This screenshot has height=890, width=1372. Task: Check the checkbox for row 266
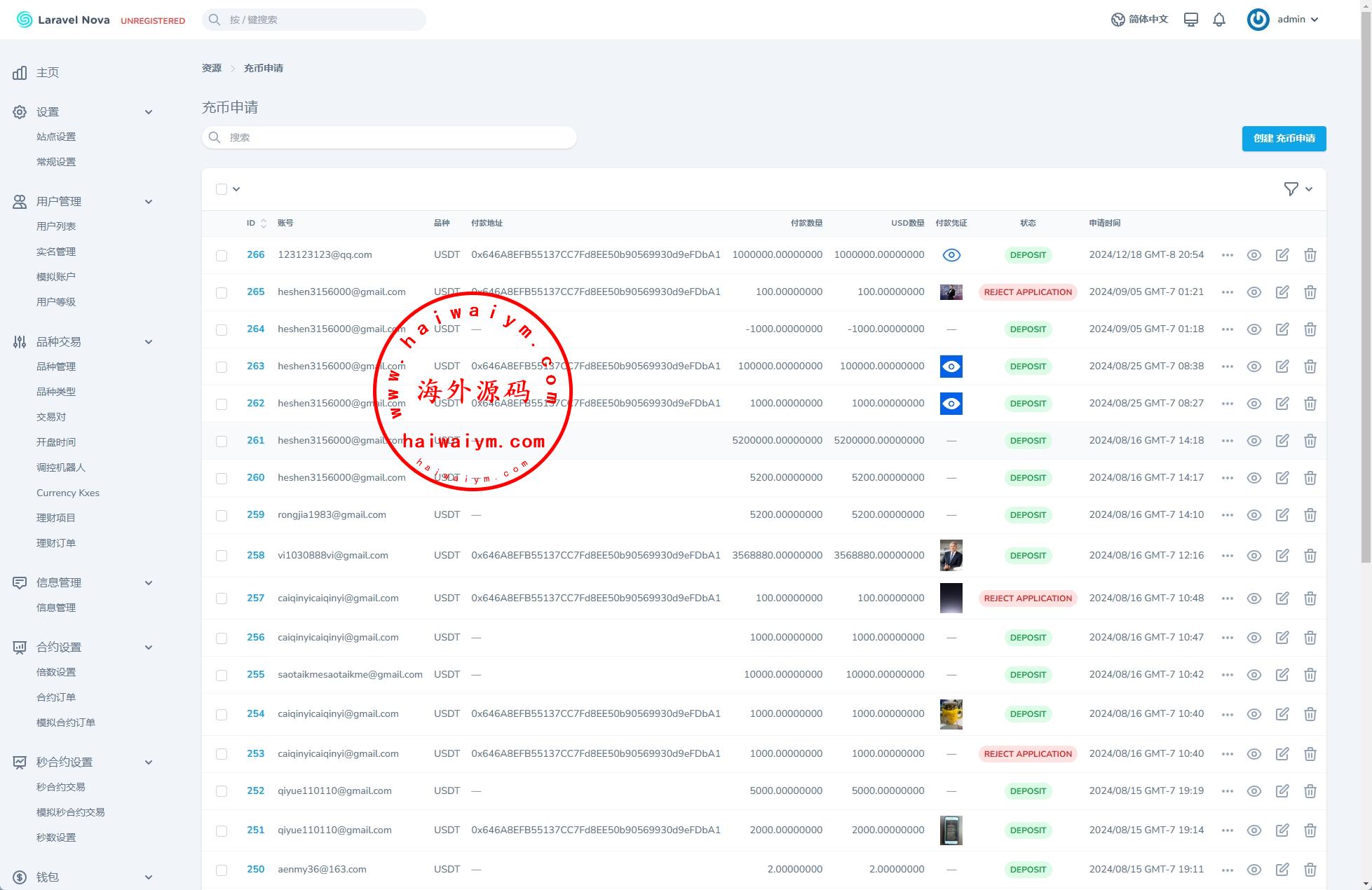[x=222, y=256]
